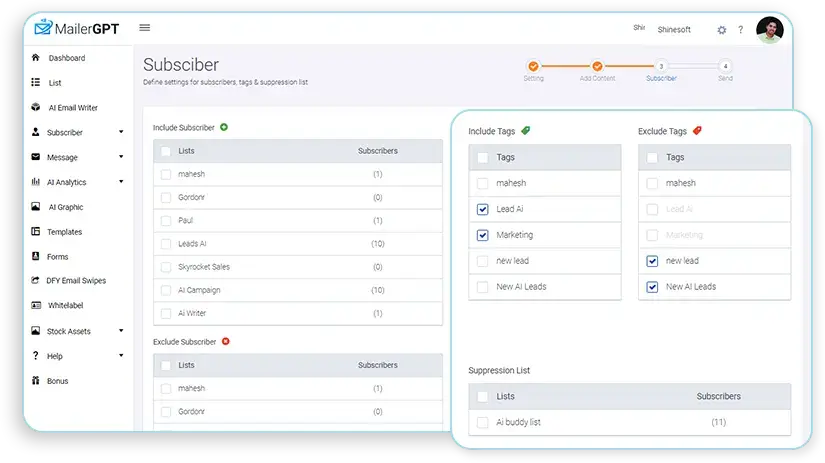Viewport: 825px width, 463px height.
Task: Check the Skyrocket Sales list checkbox
Action: click(166, 267)
